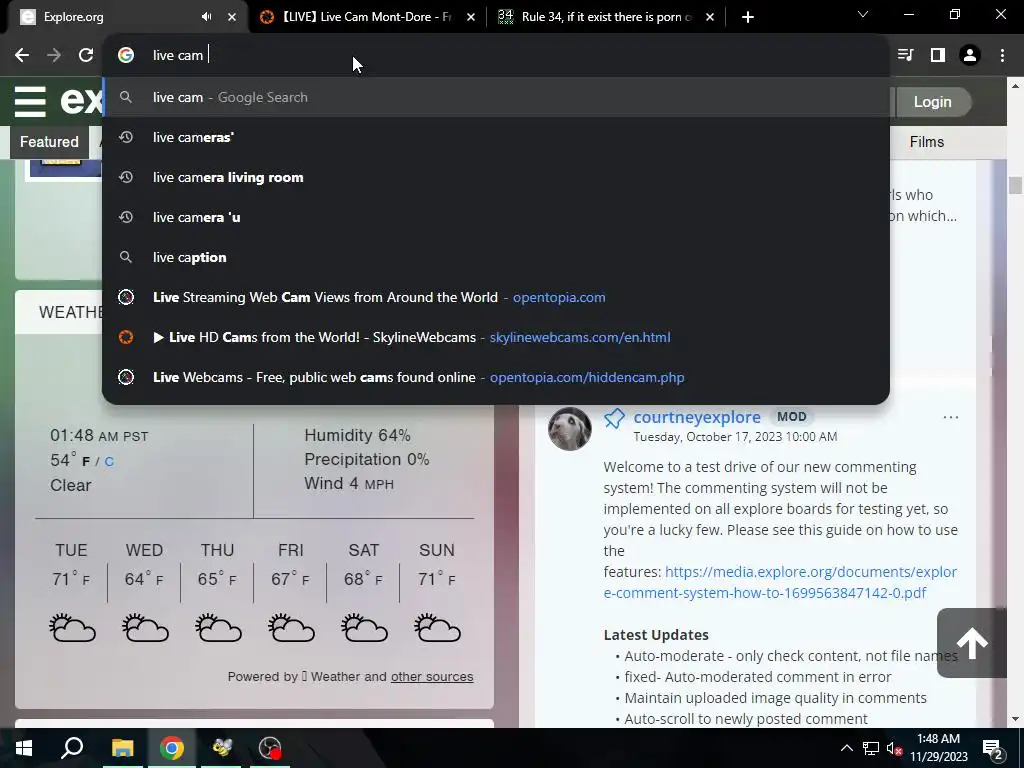Click the pinned comment pin icon
Image resolution: width=1024 pixels, height=768 pixels.
coord(614,418)
